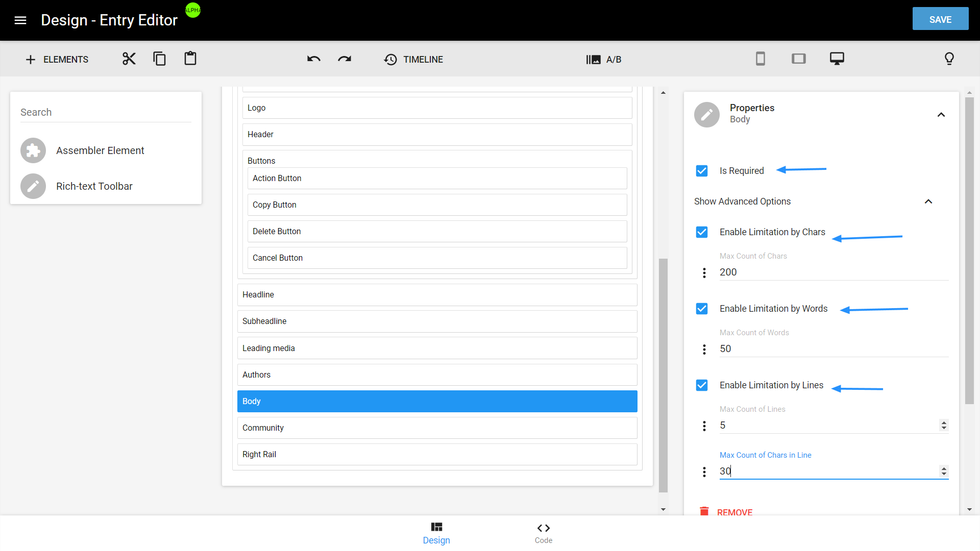Click the Max Count of Chars field
Image resolution: width=980 pixels, height=551 pixels.
[832, 272]
